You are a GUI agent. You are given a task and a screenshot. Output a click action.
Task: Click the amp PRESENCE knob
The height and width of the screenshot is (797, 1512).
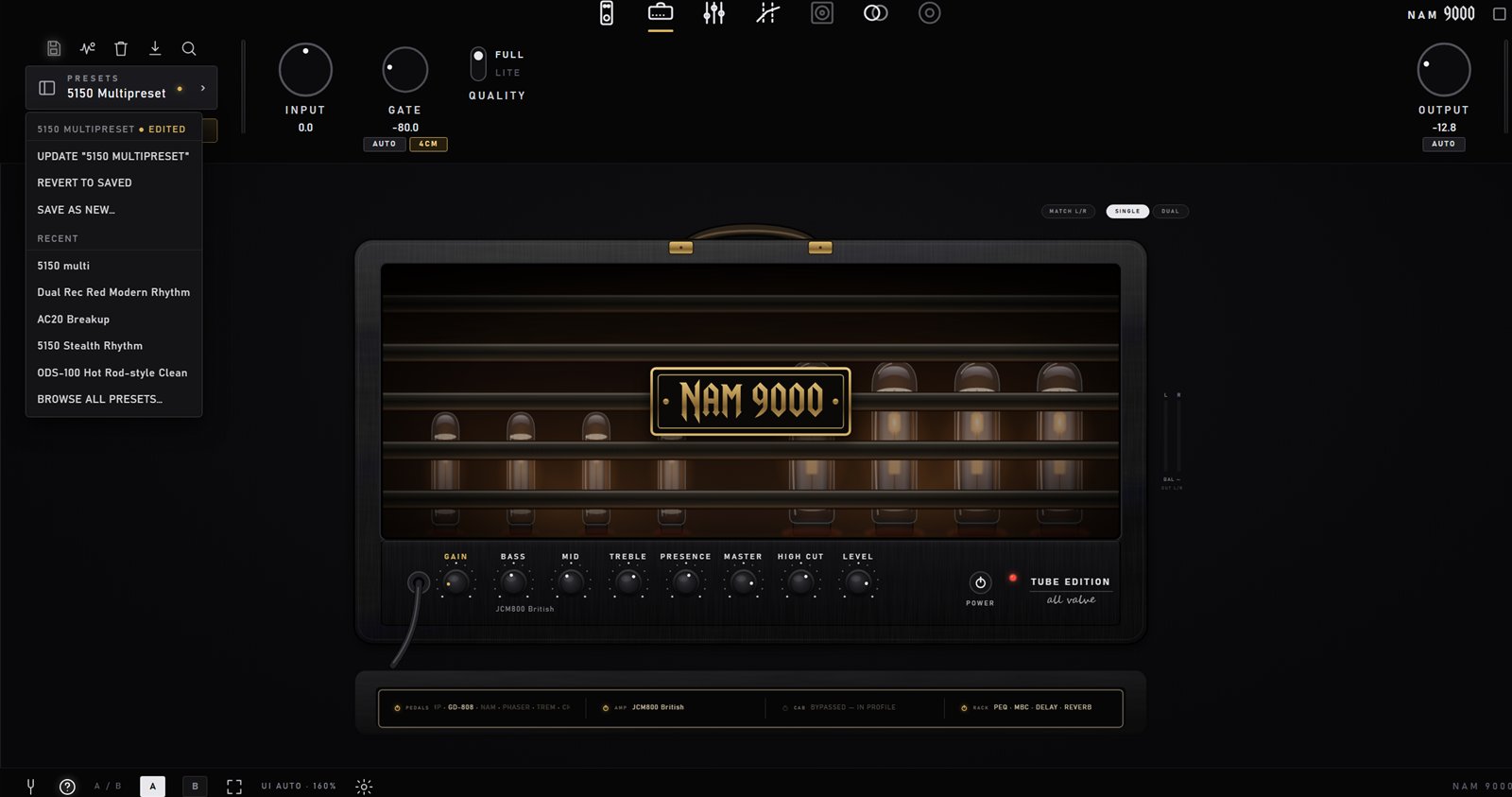point(686,582)
